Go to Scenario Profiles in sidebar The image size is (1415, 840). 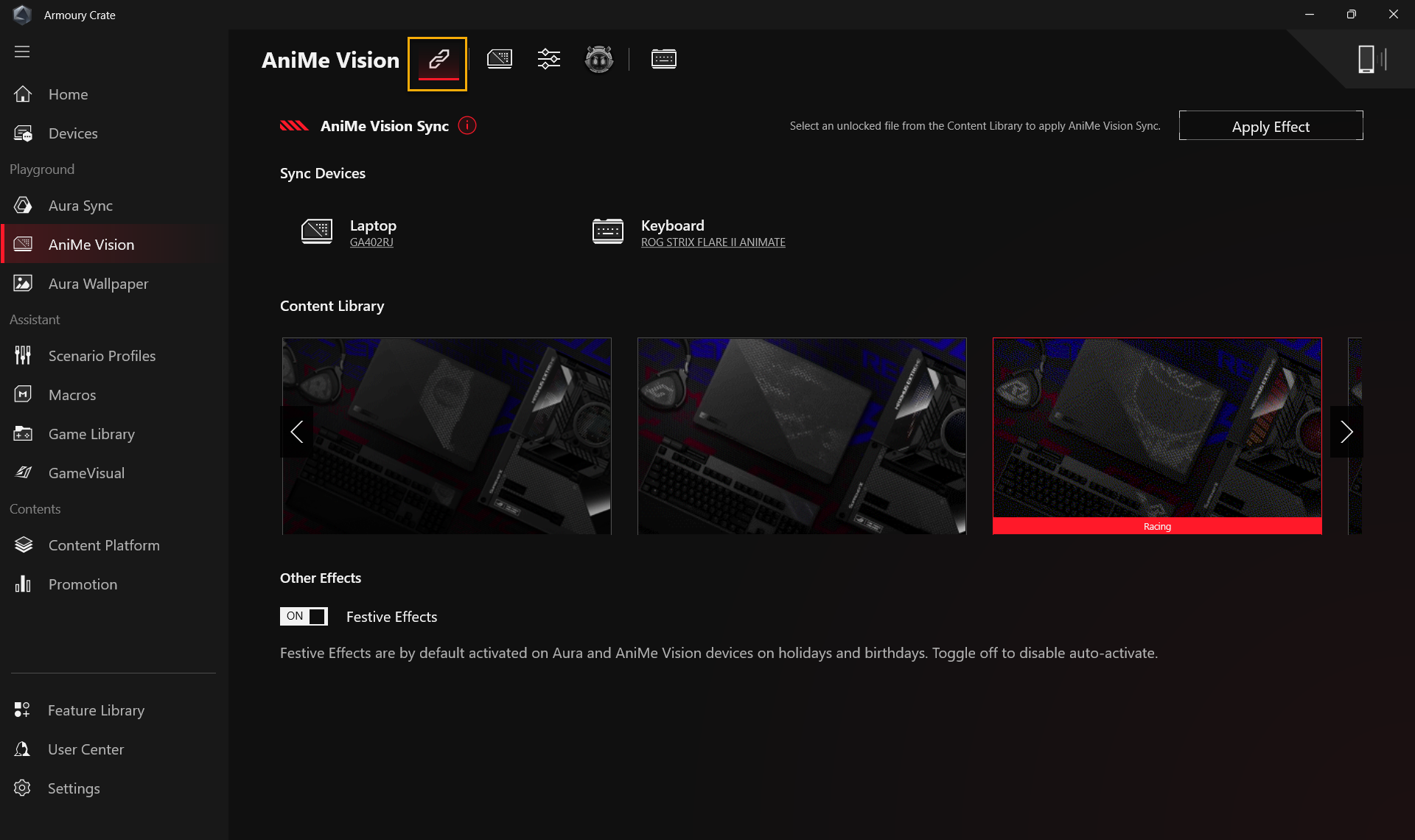(x=102, y=356)
